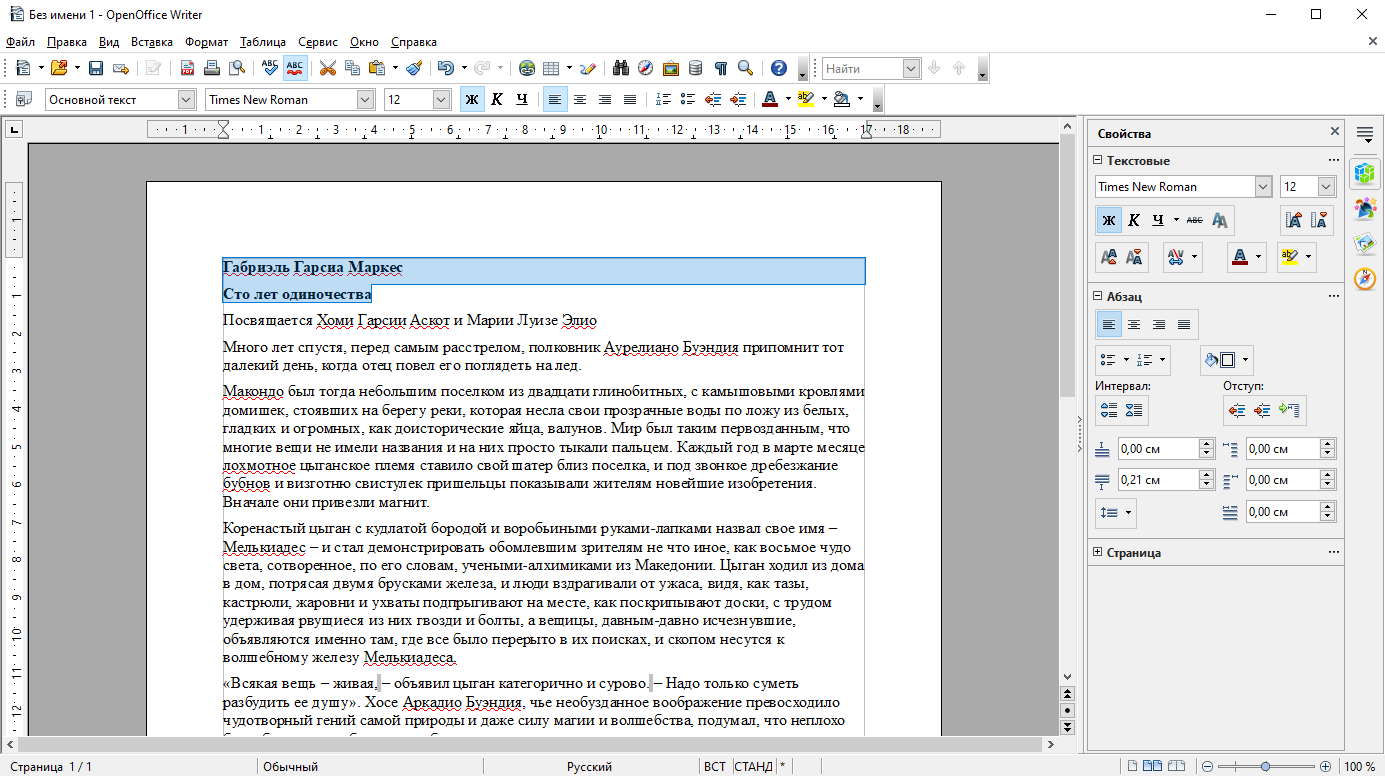The width and height of the screenshot is (1385, 776).
Task: Increase font size in the sidebar
Action: coord(1293,220)
